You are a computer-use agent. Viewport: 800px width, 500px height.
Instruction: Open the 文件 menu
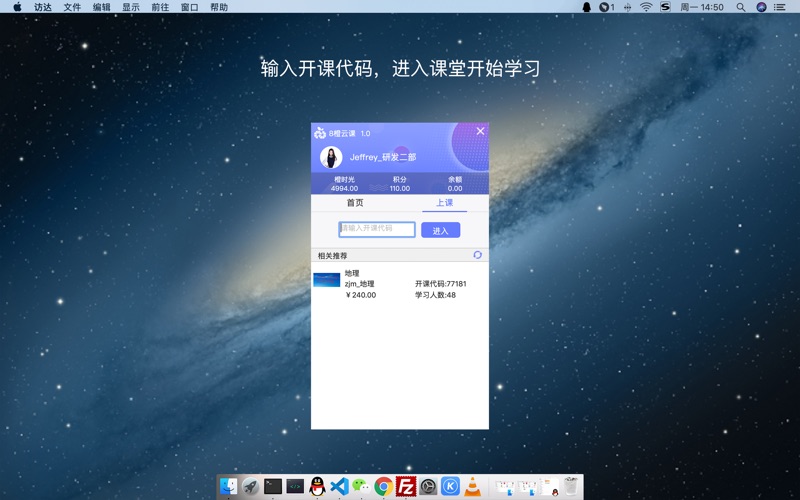(72, 7)
